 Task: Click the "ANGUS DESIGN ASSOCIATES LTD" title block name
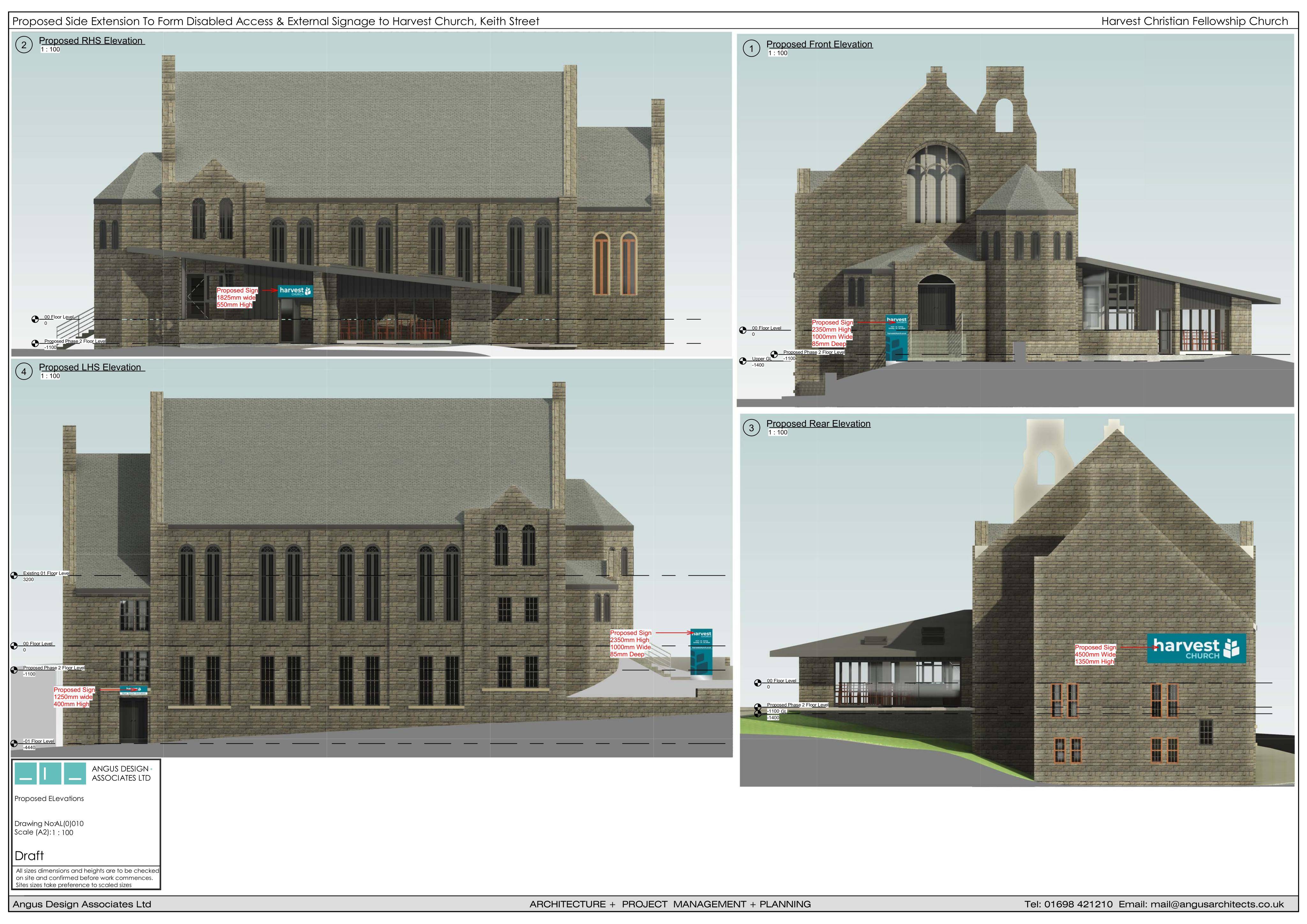pyautogui.click(x=121, y=773)
